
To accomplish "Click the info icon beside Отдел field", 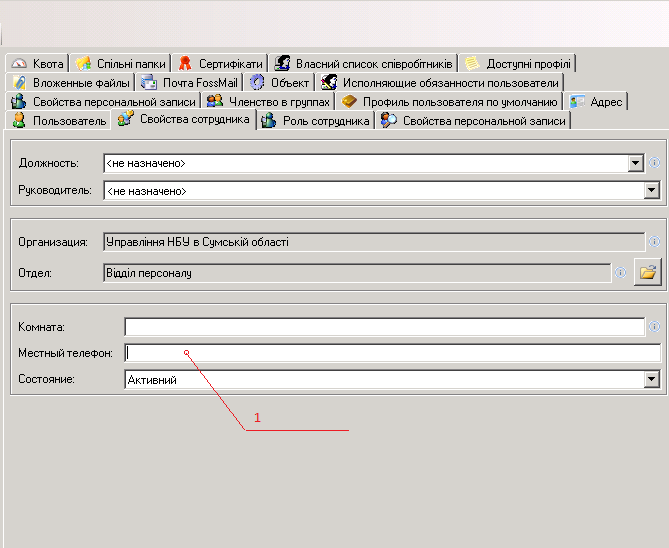I will [620, 272].
